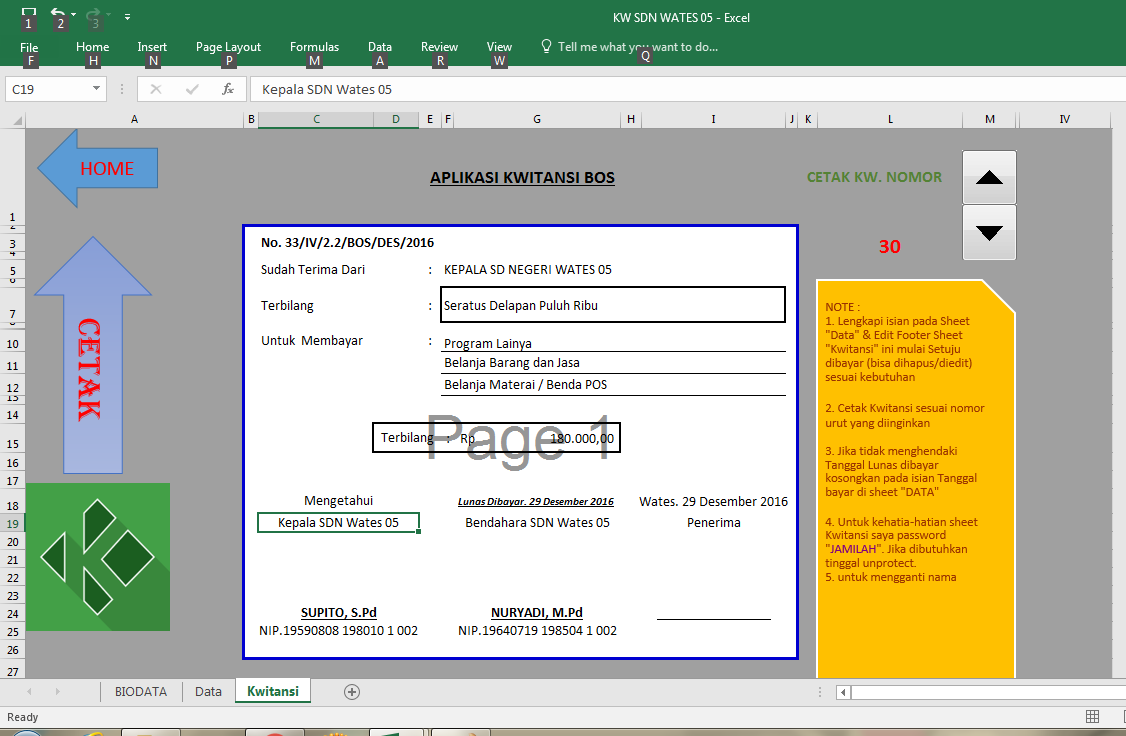Viewport: 1126px width, 736px height.
Task: Click the Lunas Dibayar. 29 Desember 2016 text
Action: pos(536,502)
